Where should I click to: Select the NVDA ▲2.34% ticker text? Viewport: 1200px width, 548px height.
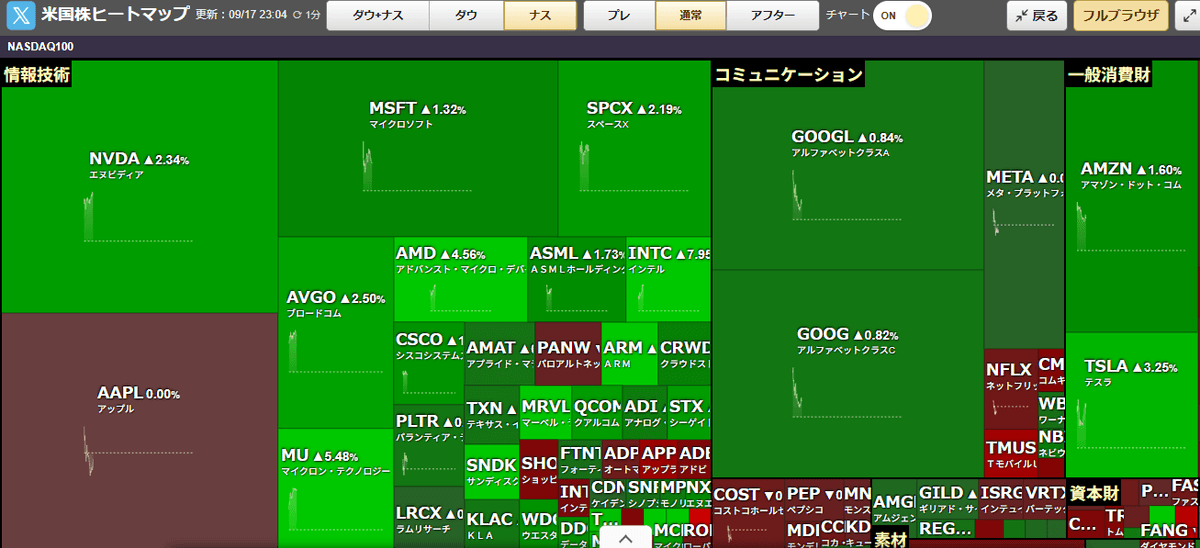pyautogui.click(x=139, y=159)
